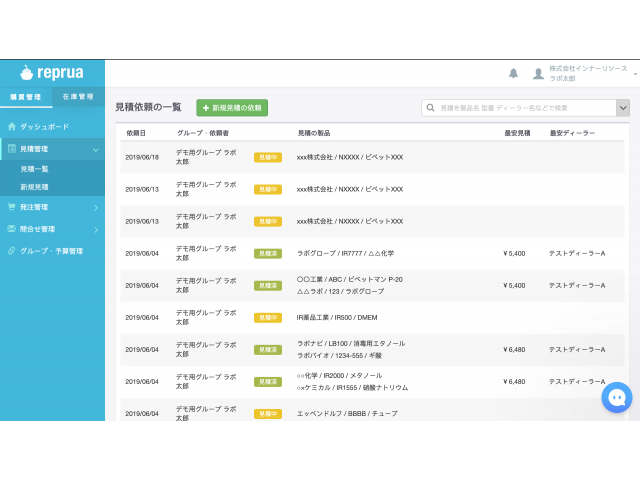Open the search filter dropdown arrow
This screenshot has width=640, height=480.
click(x=622, y=107)
